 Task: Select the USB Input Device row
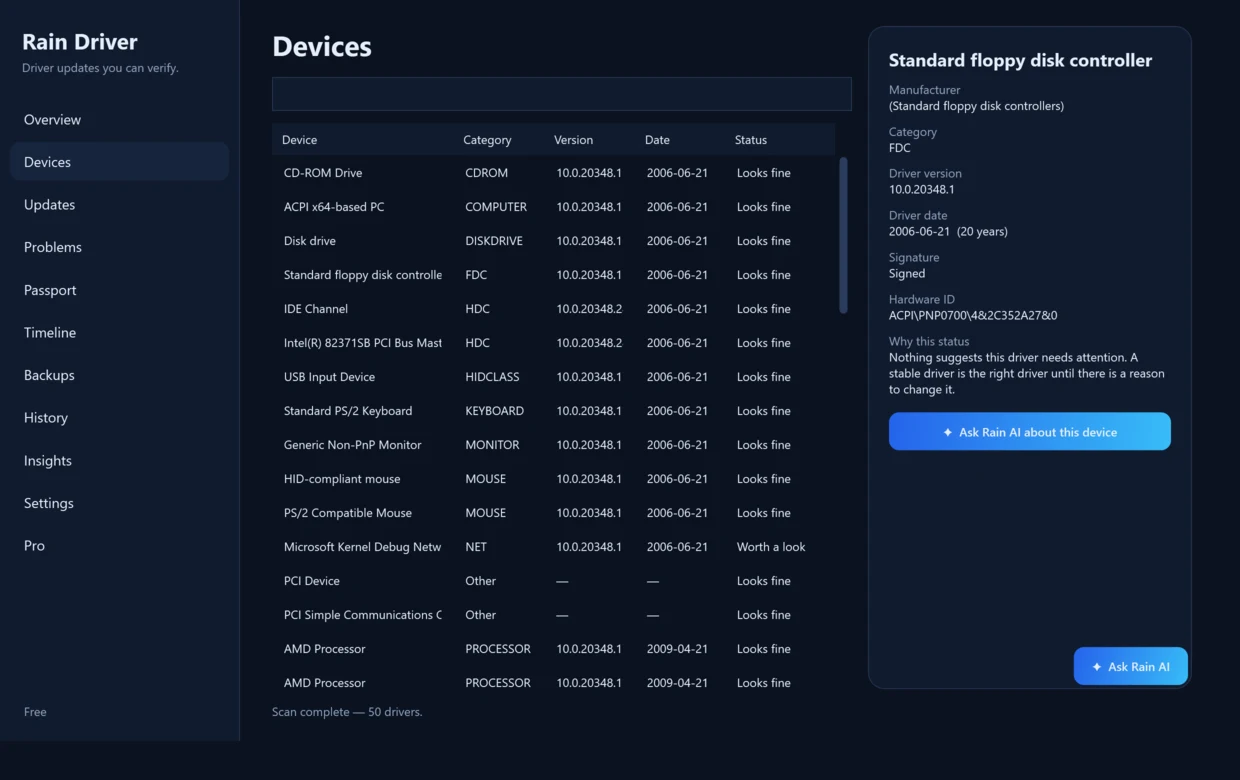point(553,377)
